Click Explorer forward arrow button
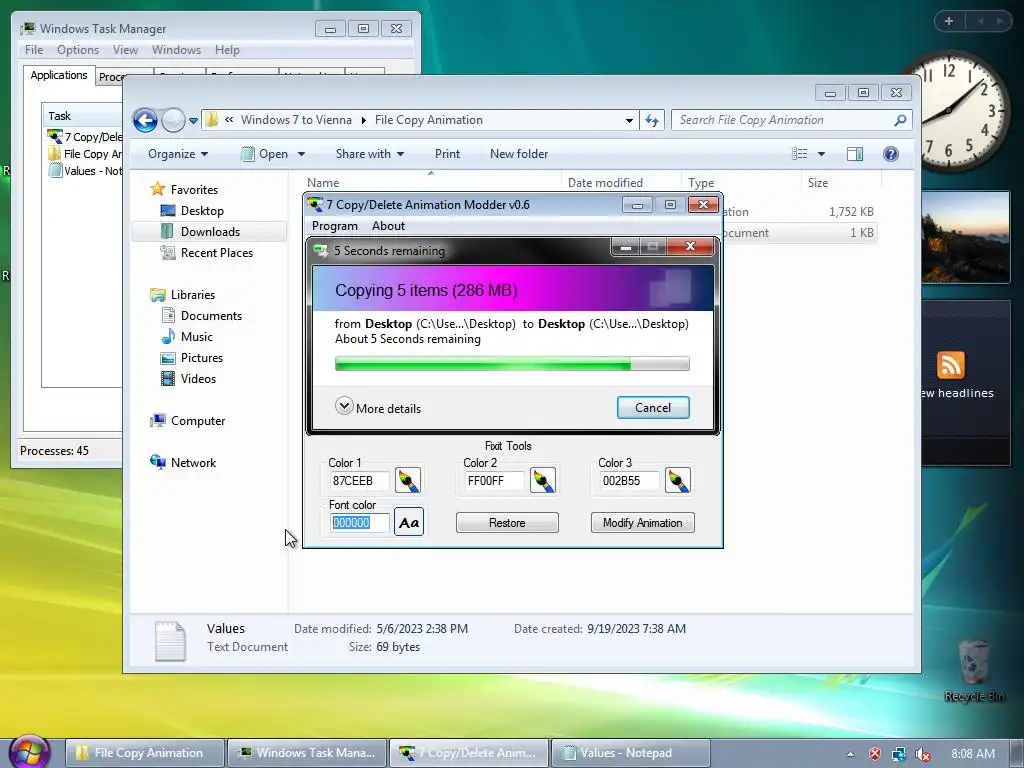Viewport: 1024px width, 768px height. pyautogui.click(x=172, y=120)
